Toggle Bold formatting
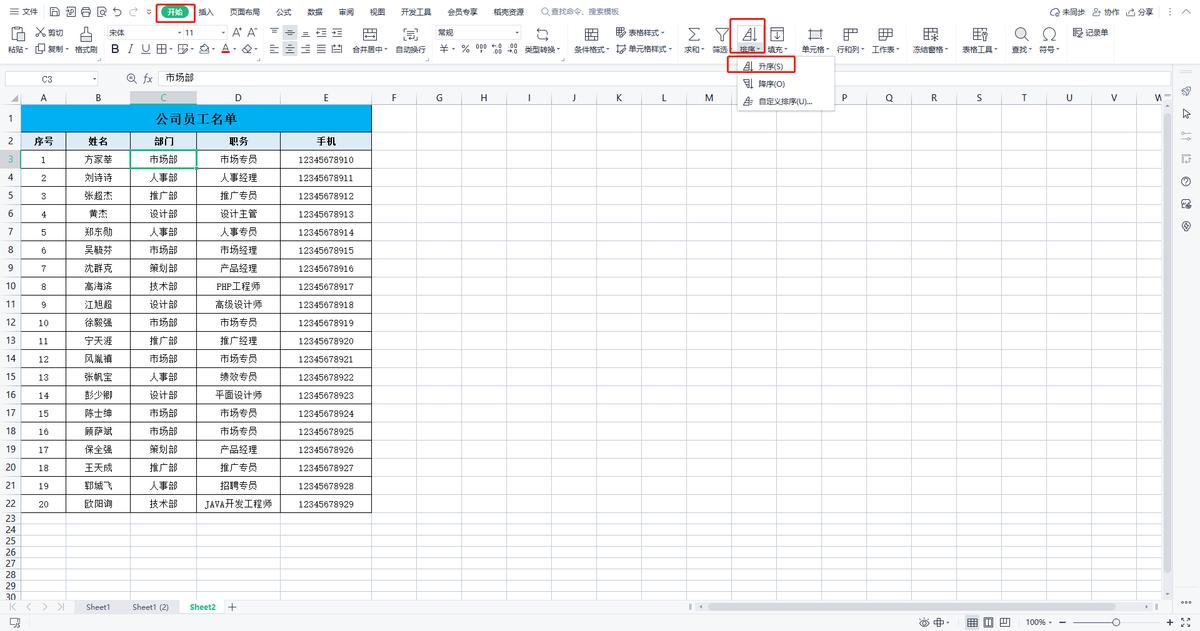Viewport: 1200px width, 631px height. (115, 49)
